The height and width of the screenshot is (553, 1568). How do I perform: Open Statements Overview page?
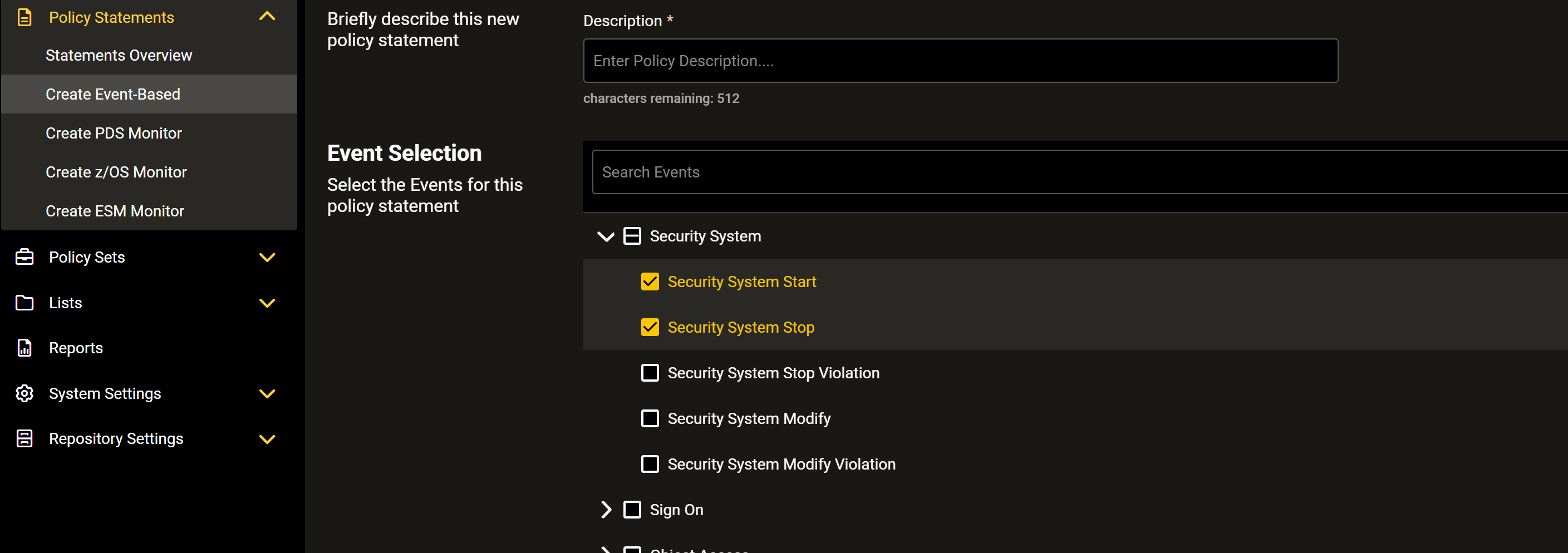click(119, 56)
